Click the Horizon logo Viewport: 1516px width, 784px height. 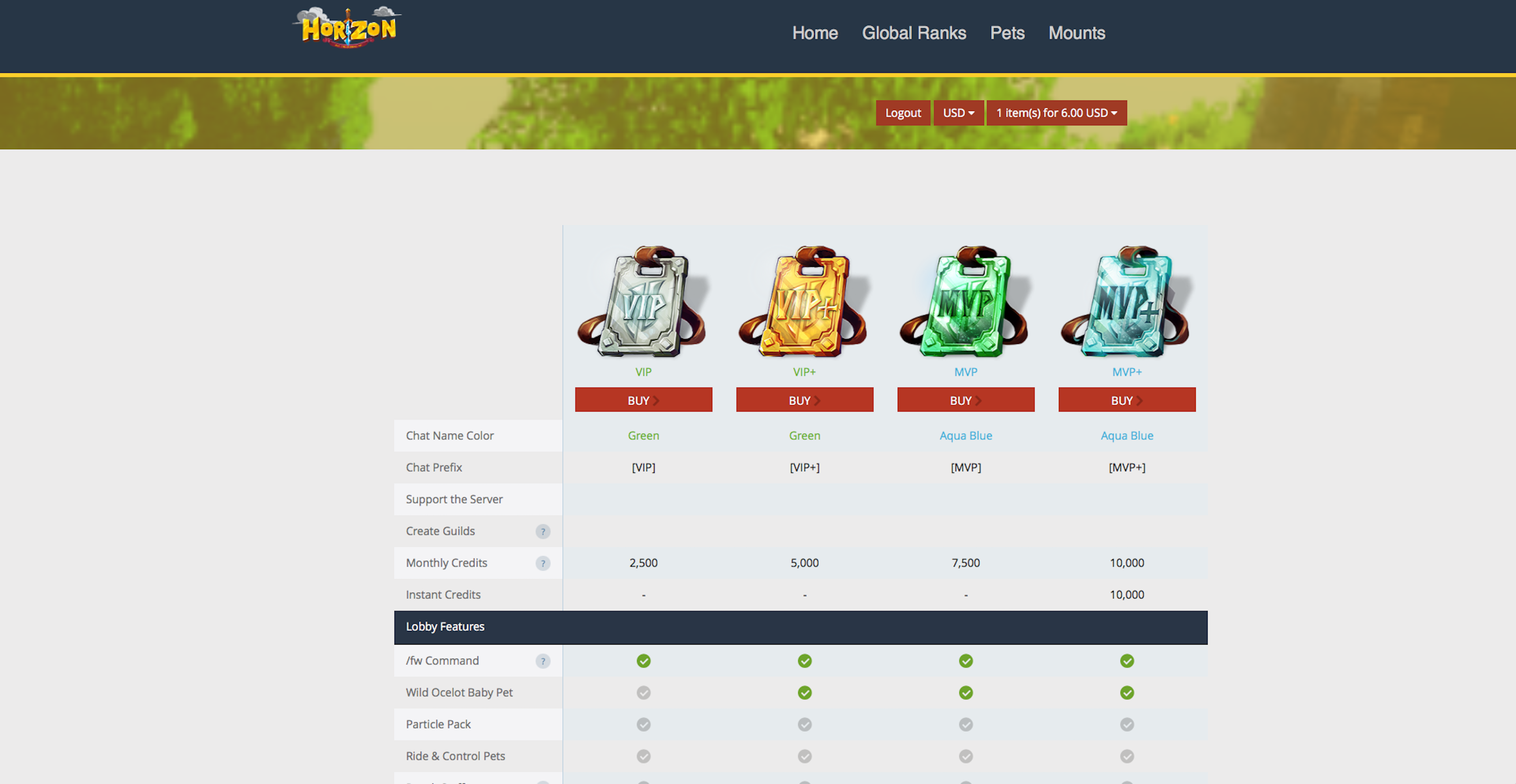click(347, 27)
